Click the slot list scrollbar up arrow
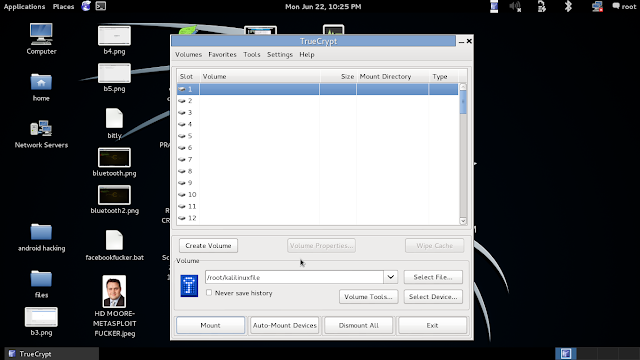This screenshot has width=640, height=360. click(463, 87)
